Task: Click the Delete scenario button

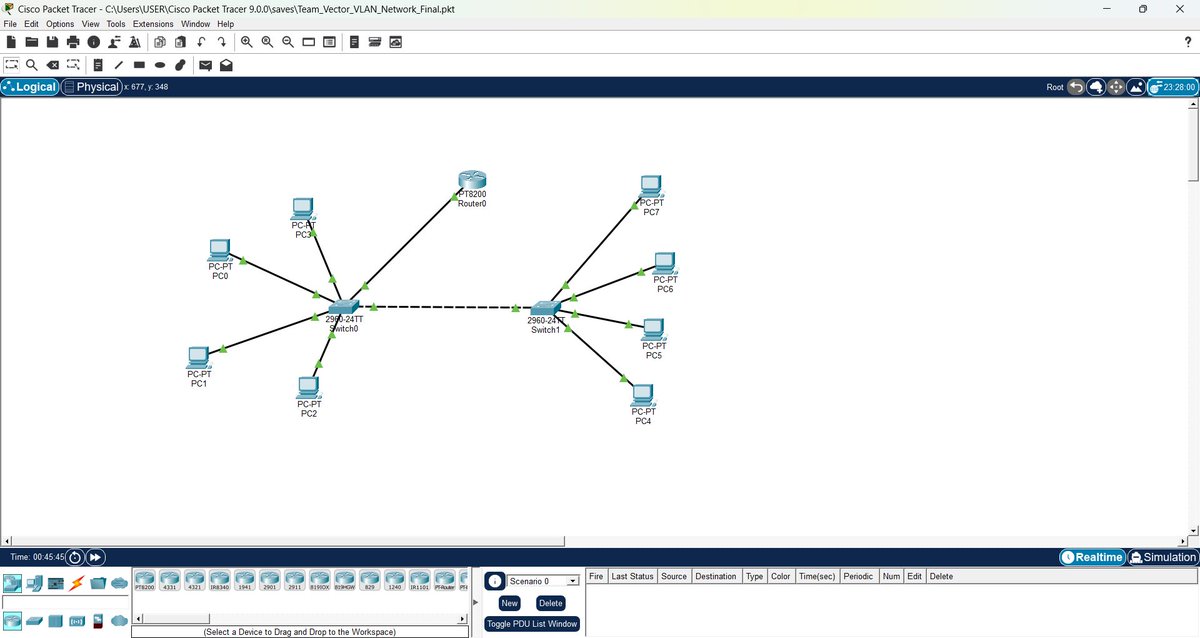Action: [551, 603]
